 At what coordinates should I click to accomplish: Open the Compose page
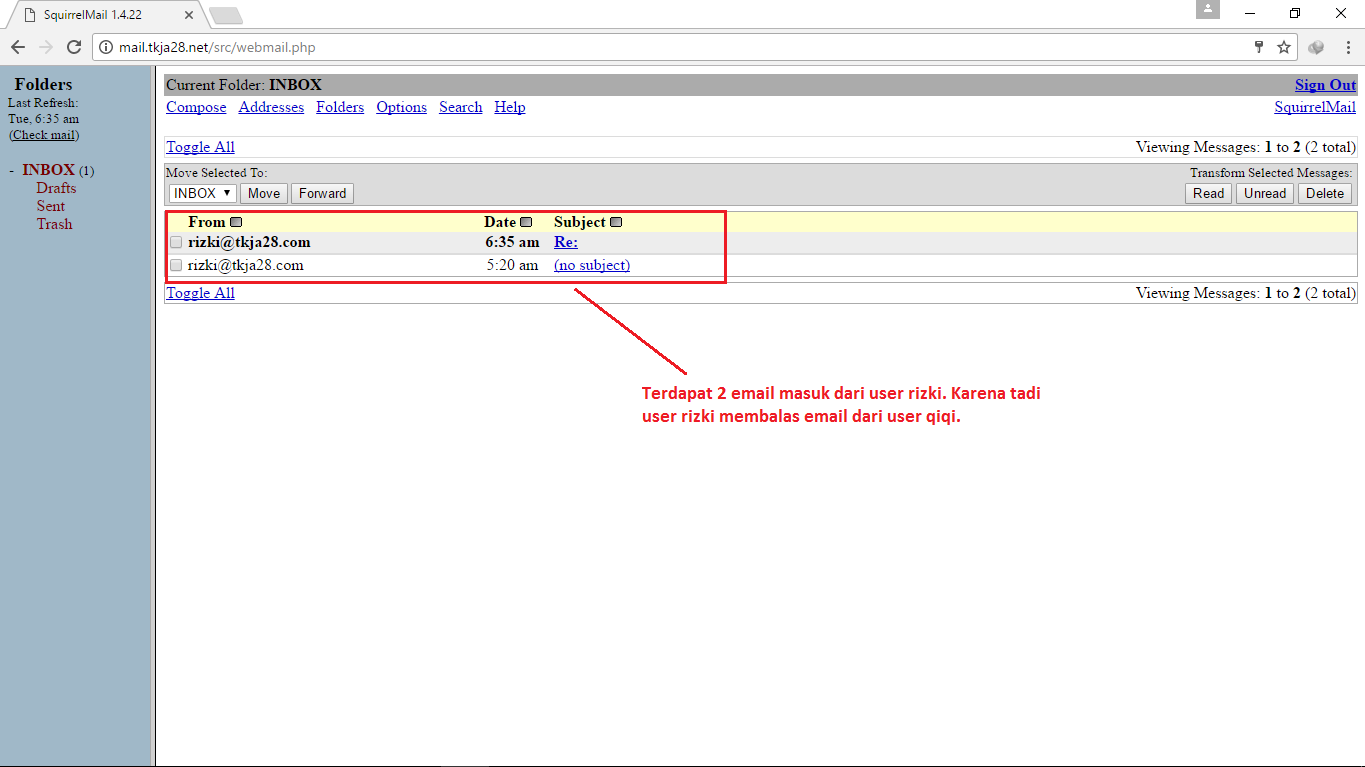[x=196, y=107]
